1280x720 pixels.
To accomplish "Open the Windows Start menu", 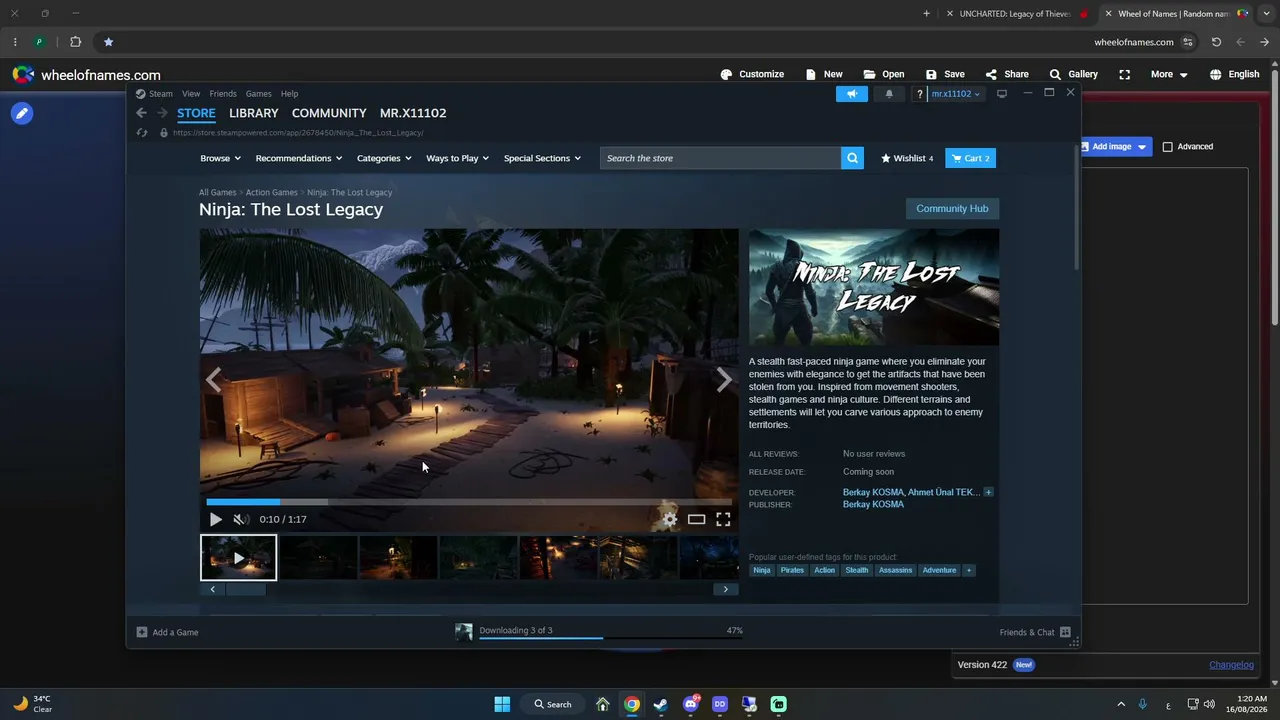I will pyautogui.click(x=502, y=704).
